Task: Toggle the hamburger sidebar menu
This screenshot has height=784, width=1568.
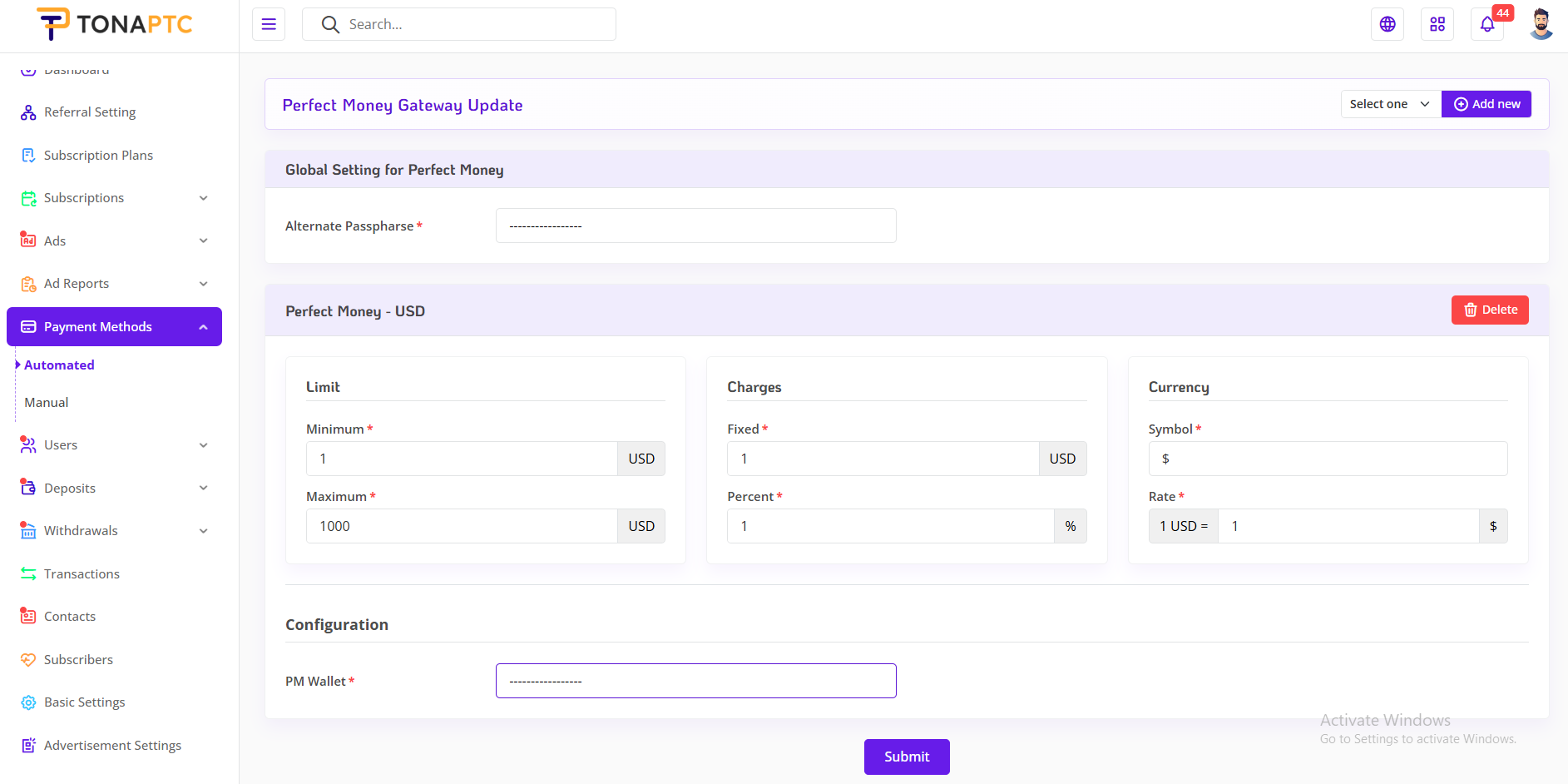Action: point(269,24)
